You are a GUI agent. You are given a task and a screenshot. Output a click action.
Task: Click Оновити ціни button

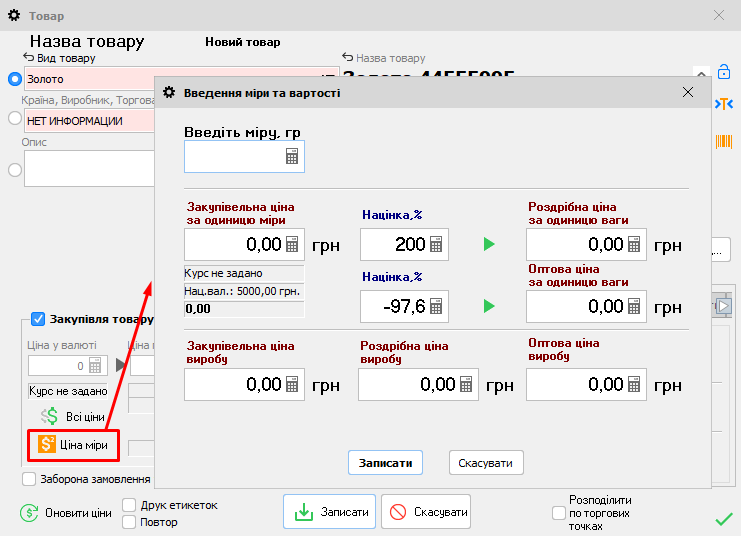(x=66, y=513)
